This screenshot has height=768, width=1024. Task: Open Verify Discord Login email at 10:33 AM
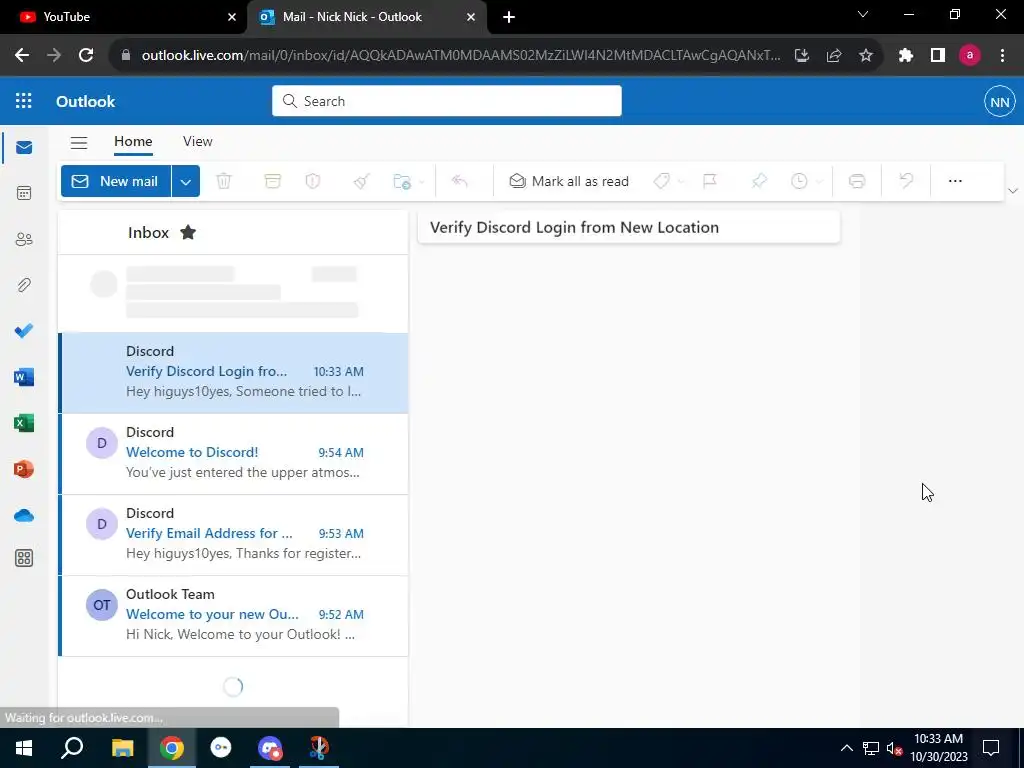pos(233,372)
